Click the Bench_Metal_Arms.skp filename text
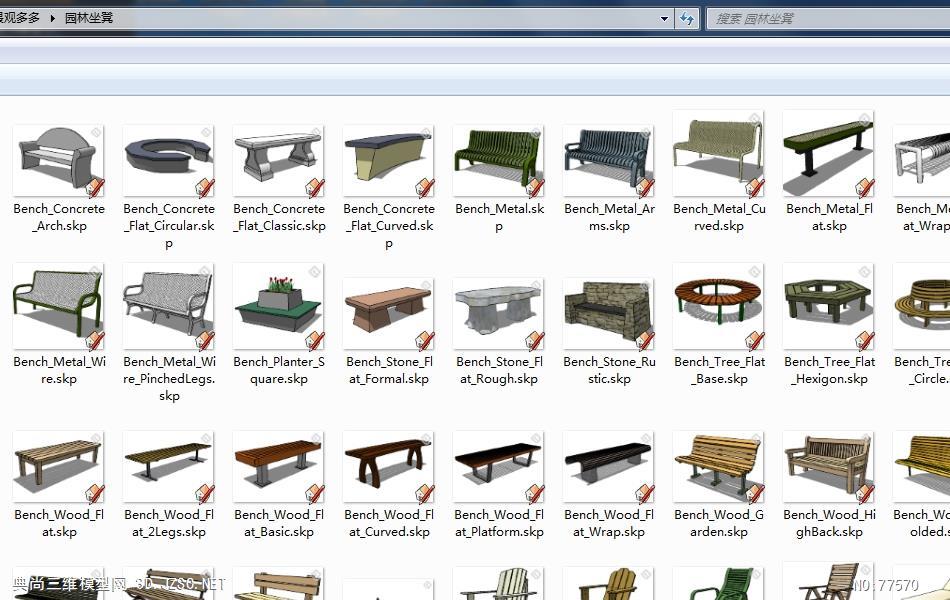This screenshot has width=950, height=600. tap(609, 217)
